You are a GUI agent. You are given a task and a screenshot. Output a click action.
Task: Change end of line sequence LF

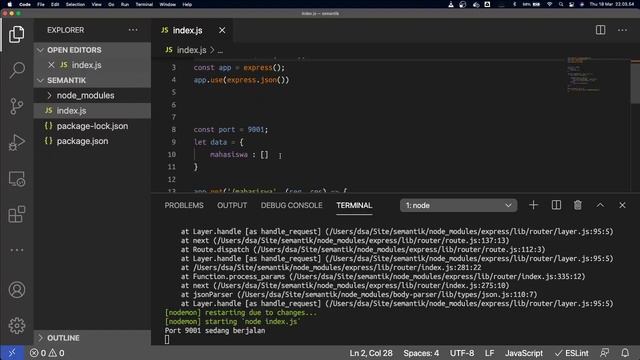[489, 353]
